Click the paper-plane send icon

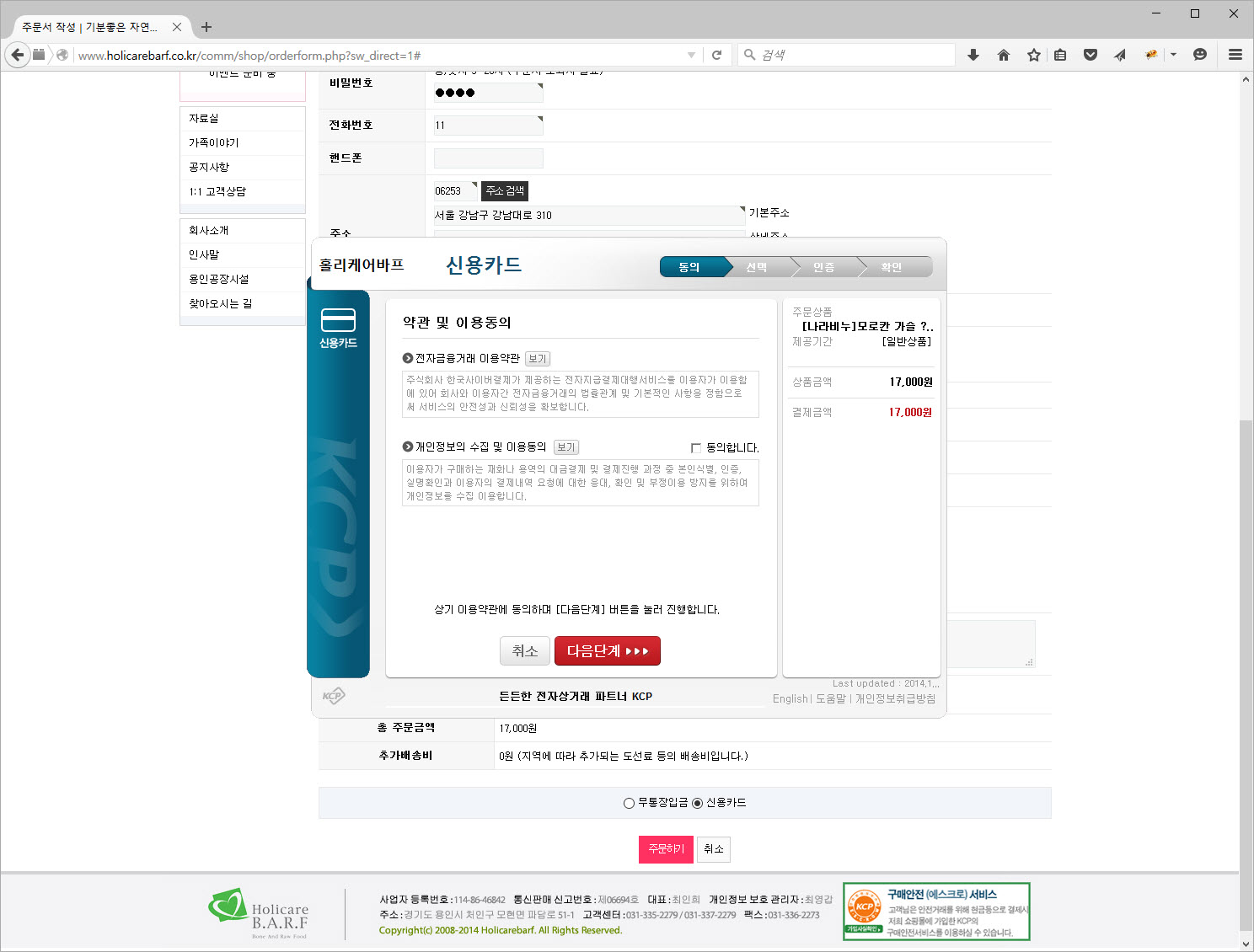pos(1120,55)
